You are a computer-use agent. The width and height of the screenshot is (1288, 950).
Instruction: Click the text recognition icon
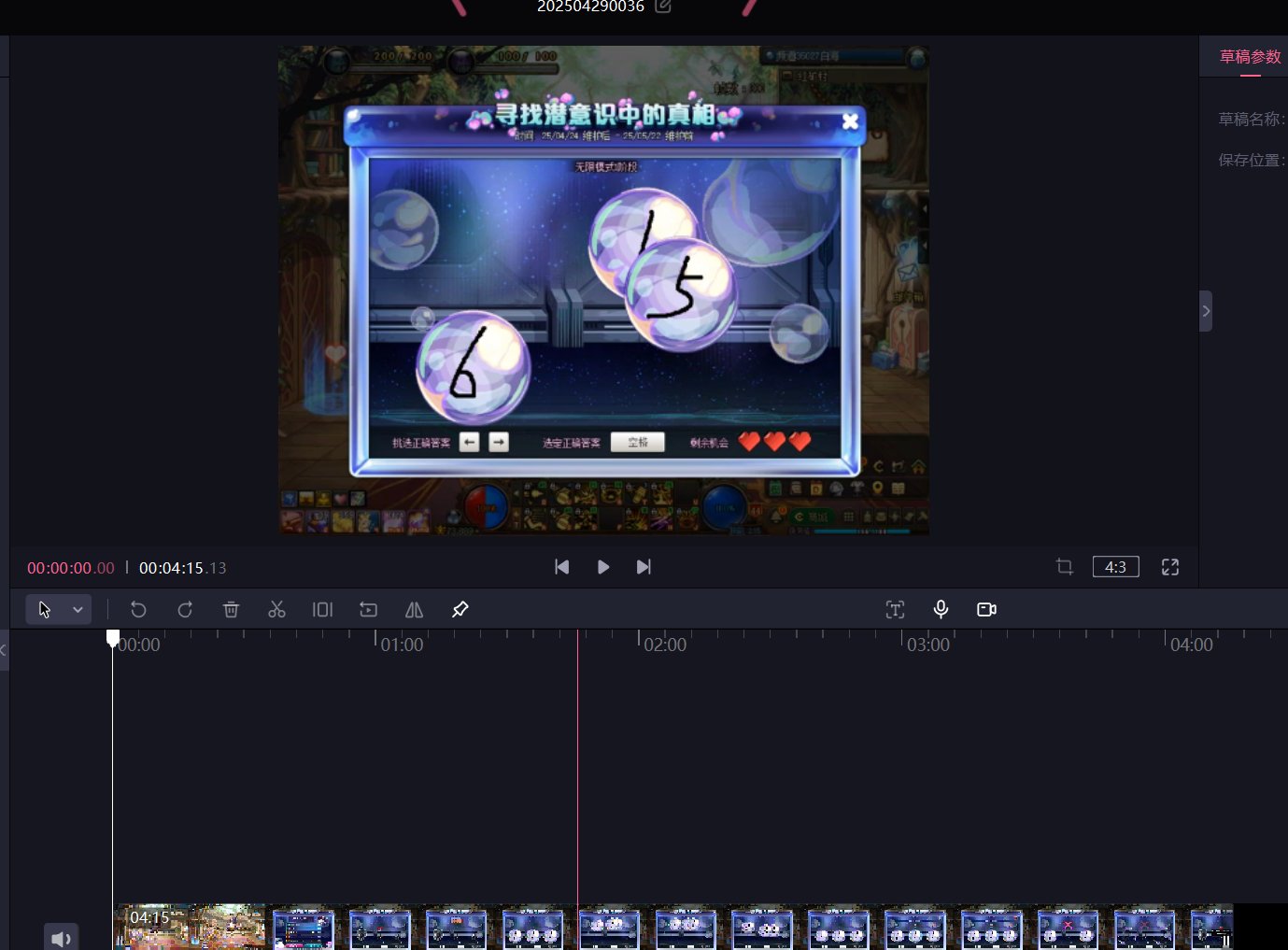click(895, 610)
